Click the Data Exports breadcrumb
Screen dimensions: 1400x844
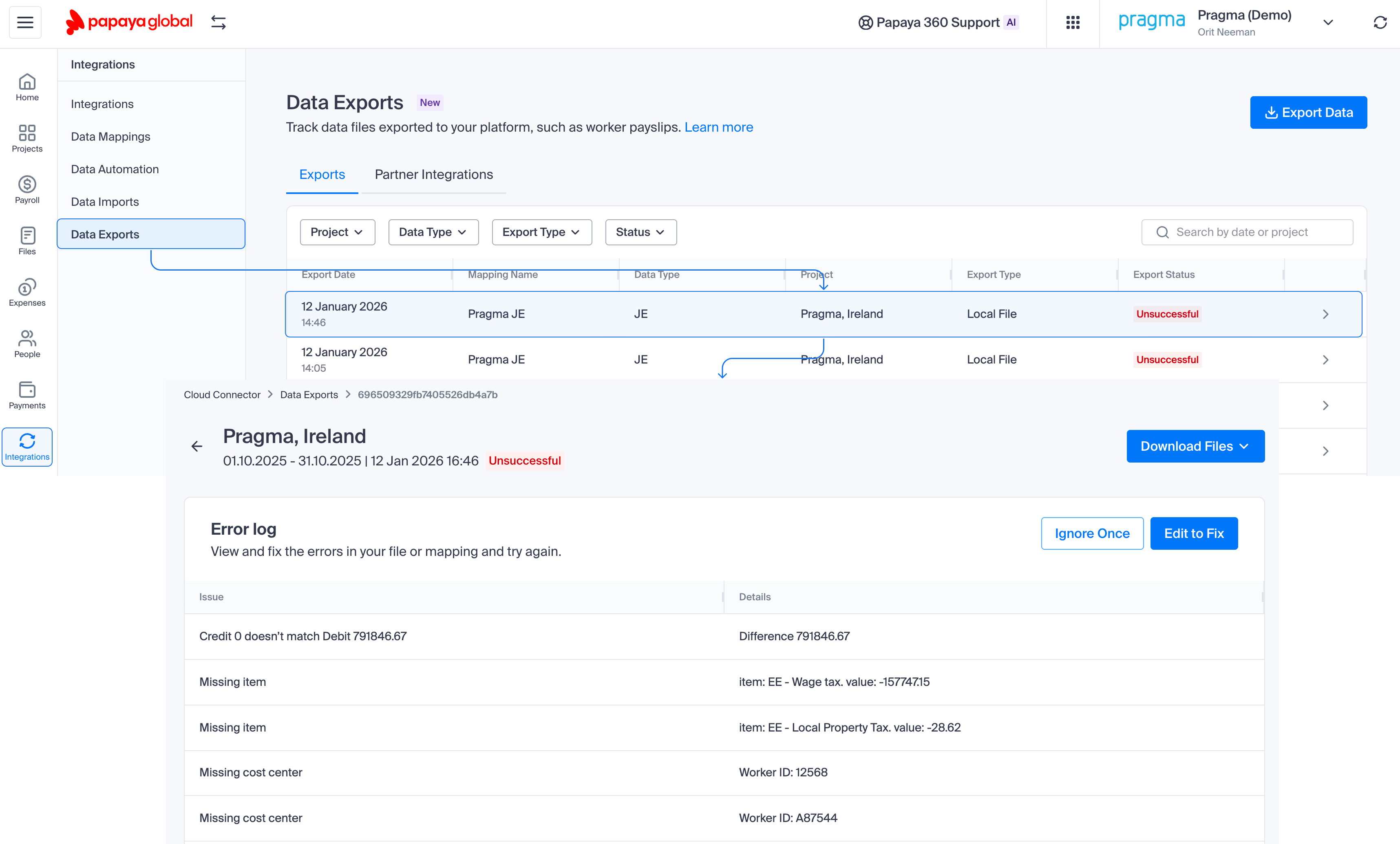tap(309, 395)
